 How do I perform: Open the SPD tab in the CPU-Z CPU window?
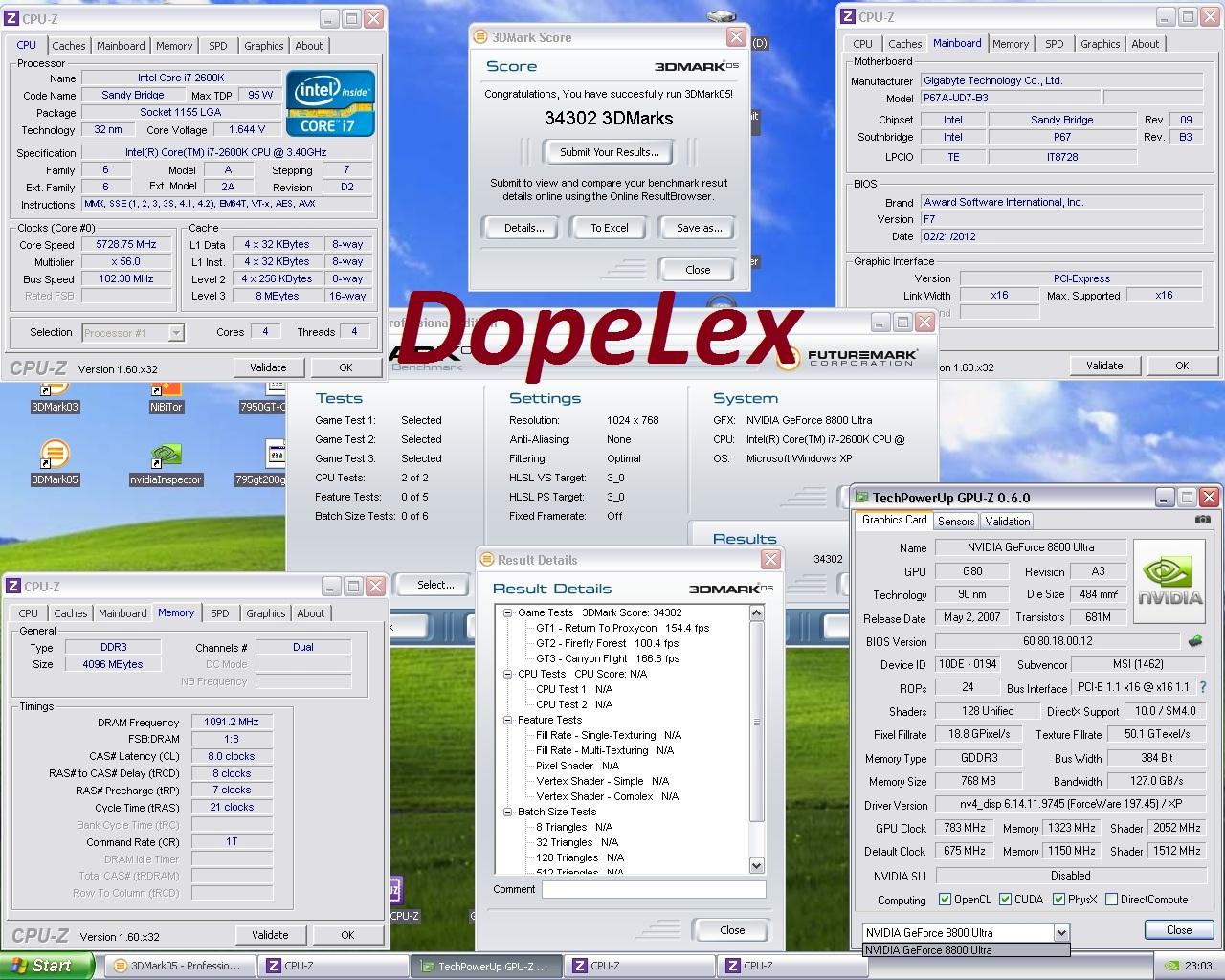pyautogui.click(x=218, y=46)
